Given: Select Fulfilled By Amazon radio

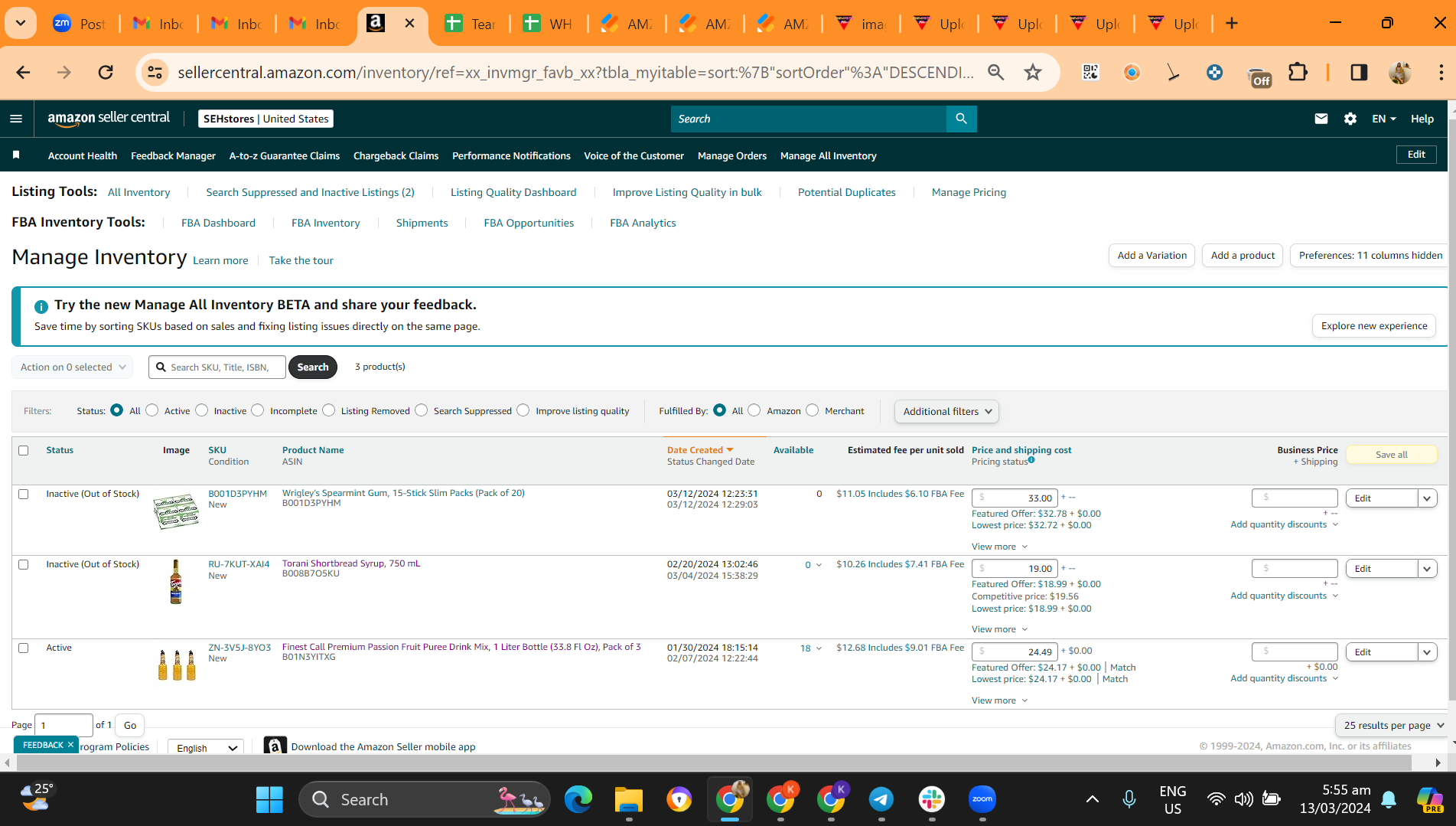Looking at the screenshot, I should point(754,410).
